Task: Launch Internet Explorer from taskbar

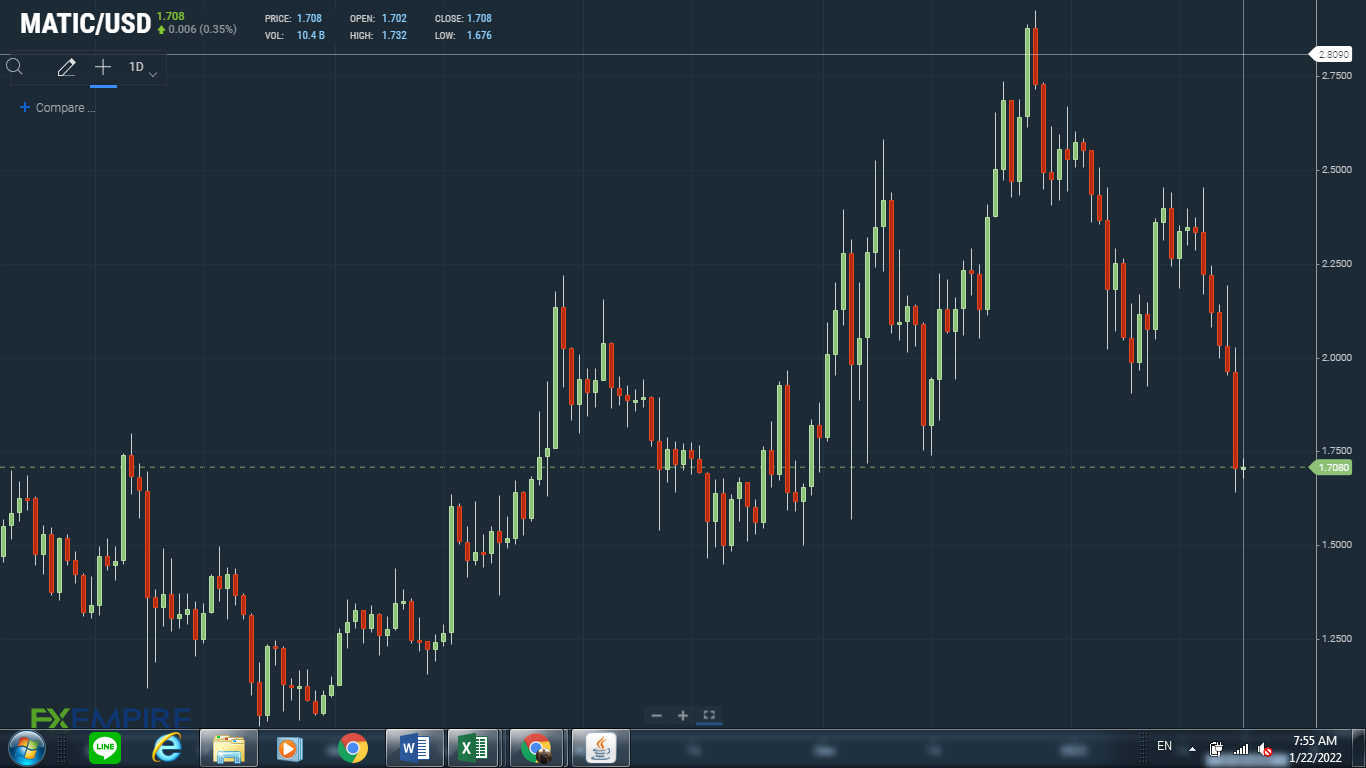Action: [x=167, y=748]
